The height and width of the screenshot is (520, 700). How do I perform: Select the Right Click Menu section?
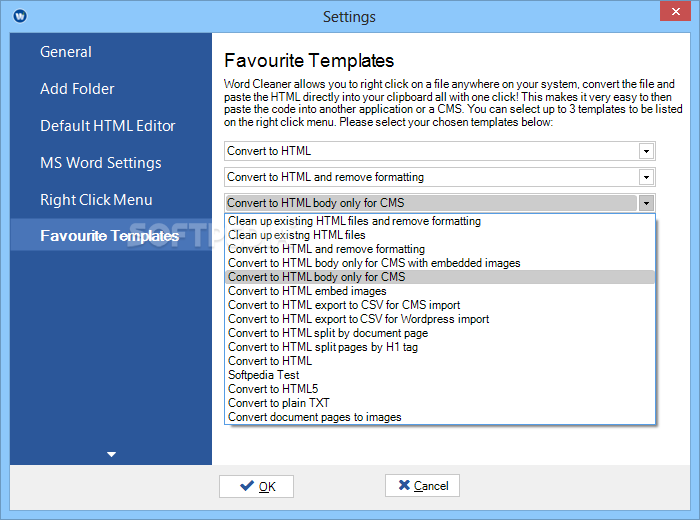tap(96, 200)
